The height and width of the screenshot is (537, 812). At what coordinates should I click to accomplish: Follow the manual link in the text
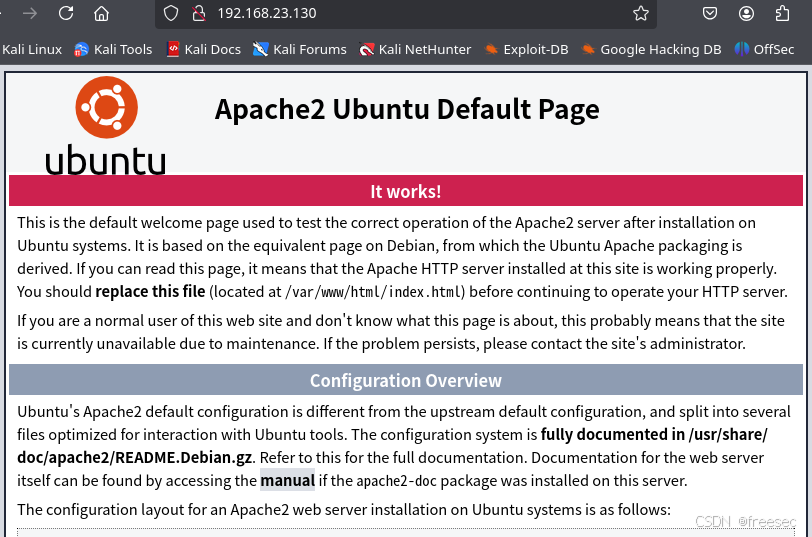(287, 481)
